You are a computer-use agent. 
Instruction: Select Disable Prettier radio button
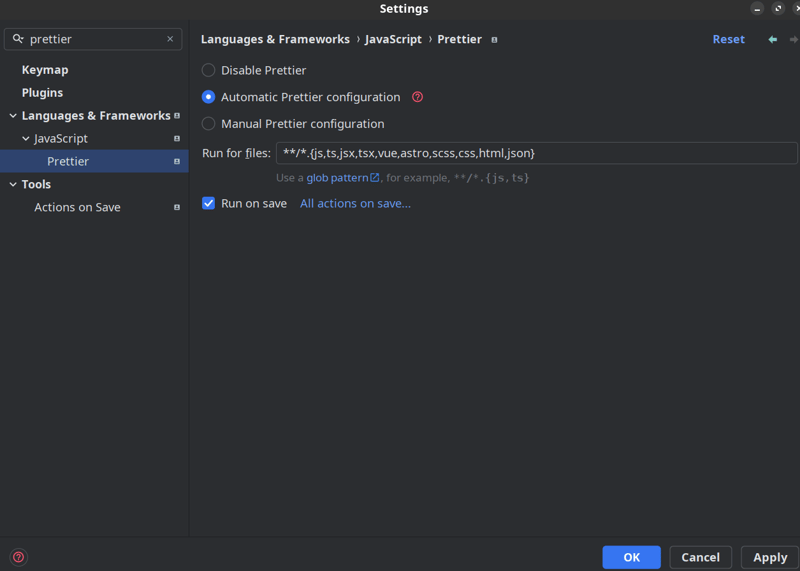click(x=208, y=70)
